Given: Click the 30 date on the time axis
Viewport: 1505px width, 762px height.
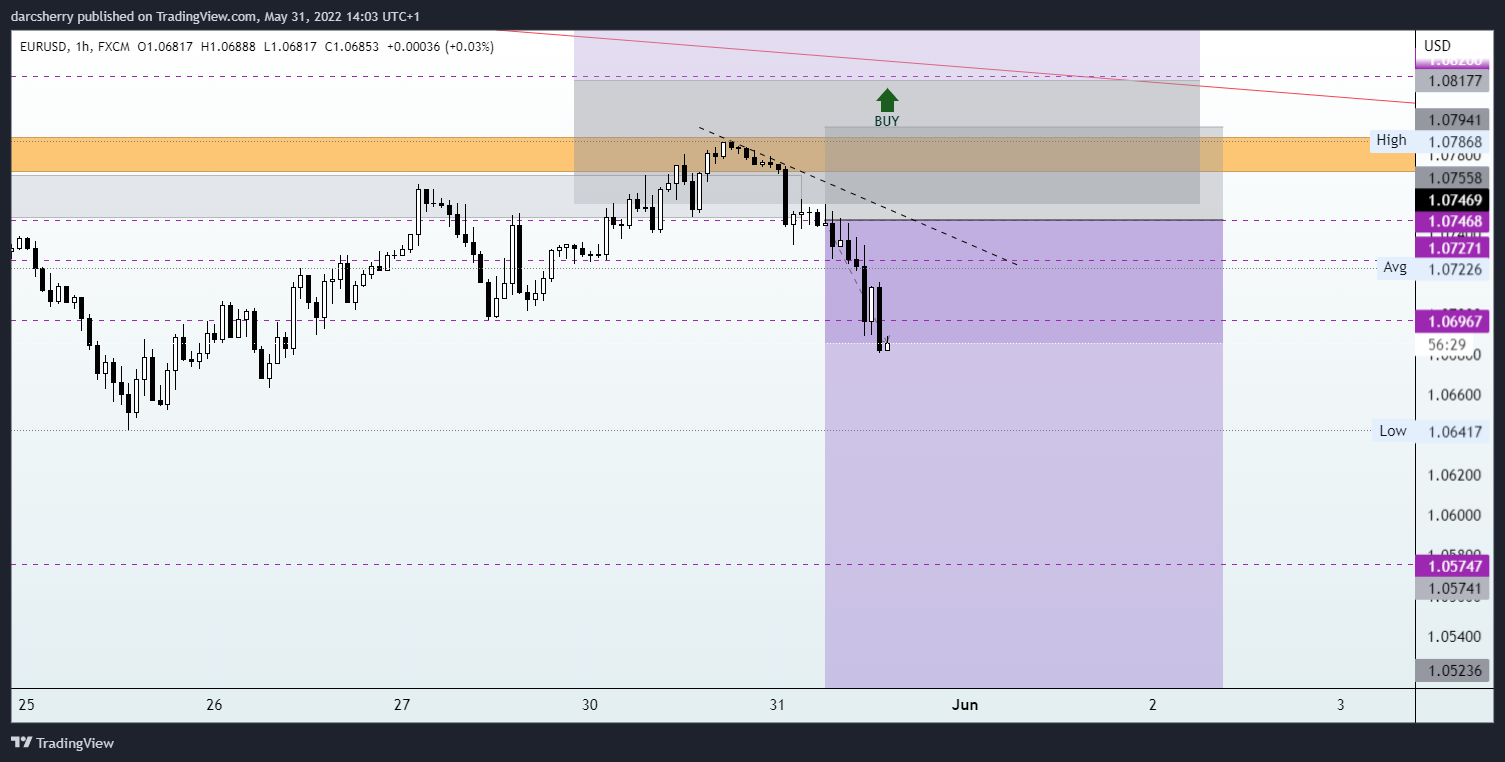Looking at the screenshot, I should pos(590,705).
